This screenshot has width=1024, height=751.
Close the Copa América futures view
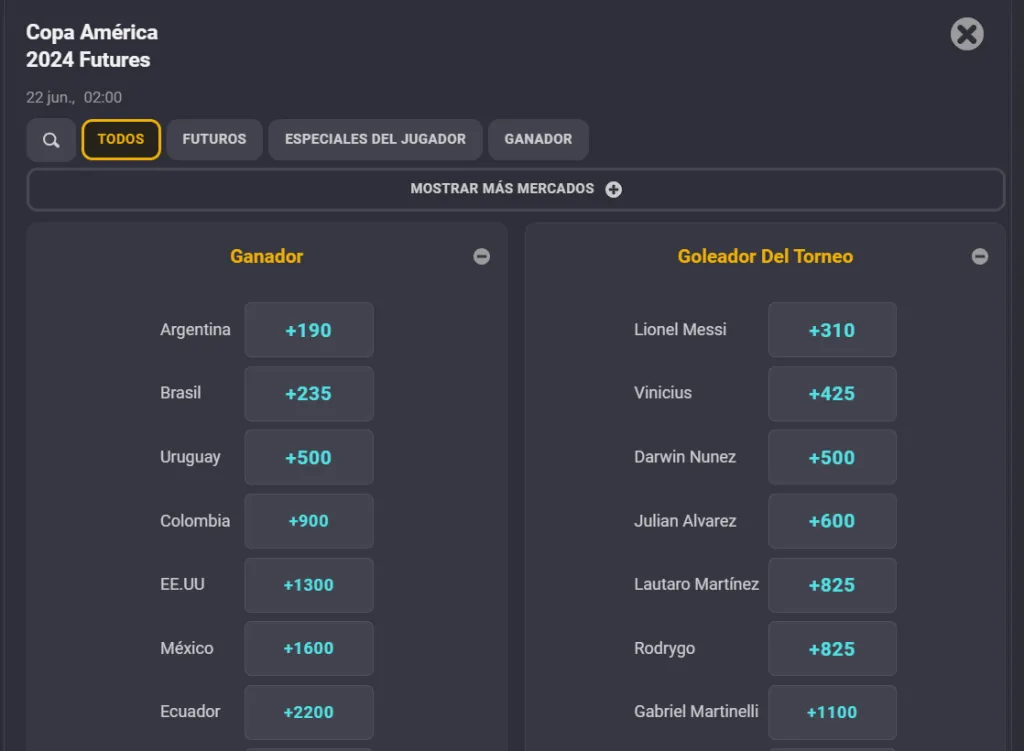pos(966,34)
